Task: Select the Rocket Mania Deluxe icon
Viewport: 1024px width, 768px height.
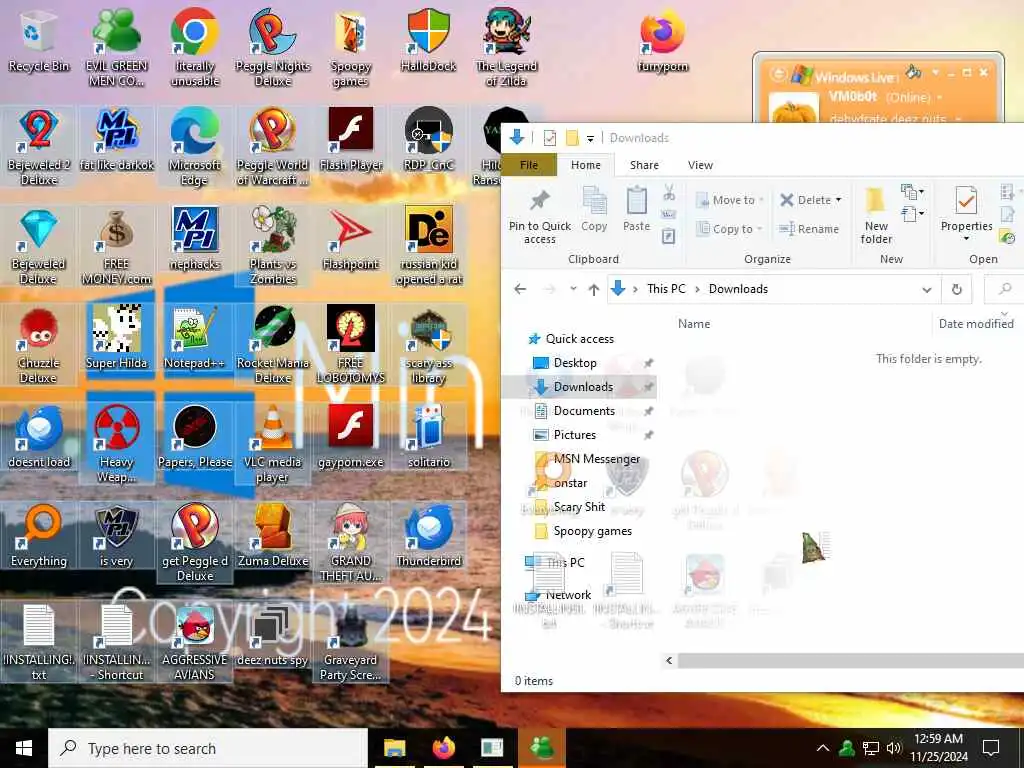Action: tap(273, 345)
